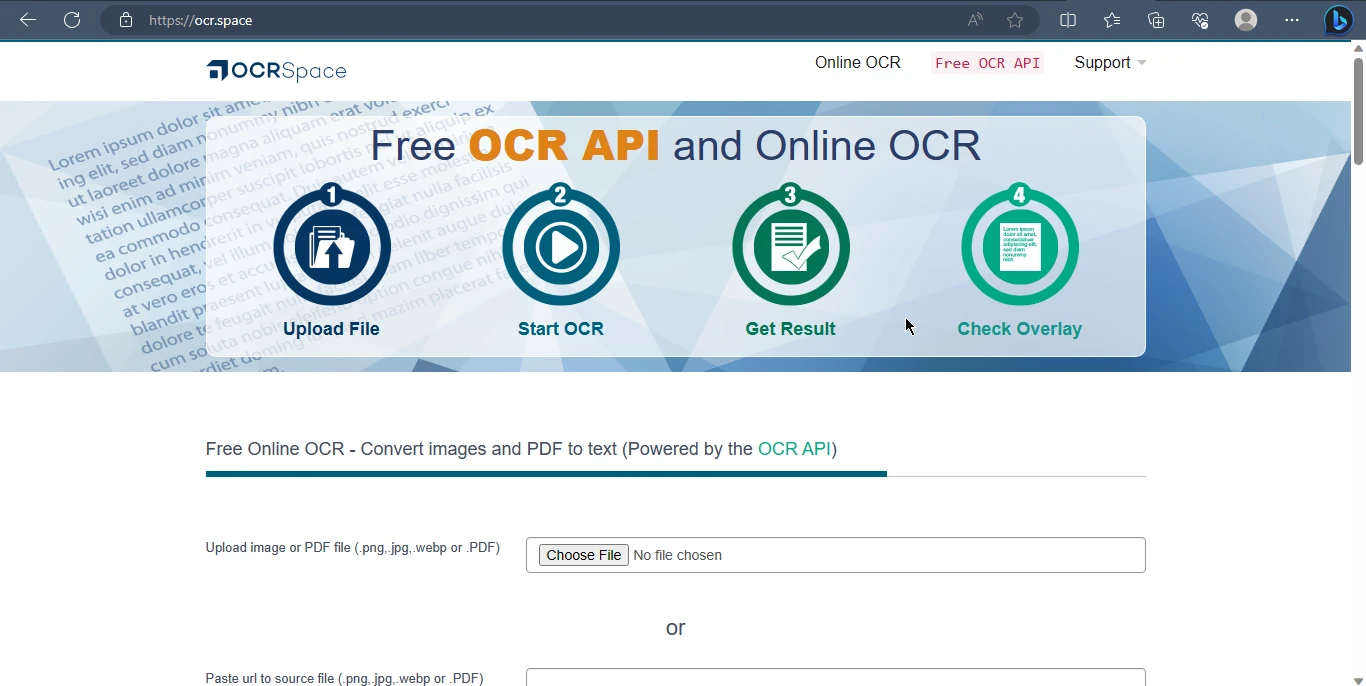The width and height of the screenshot is (1366, 686).
Task: Open the Online OCR nav item
Action: (857, 63)
